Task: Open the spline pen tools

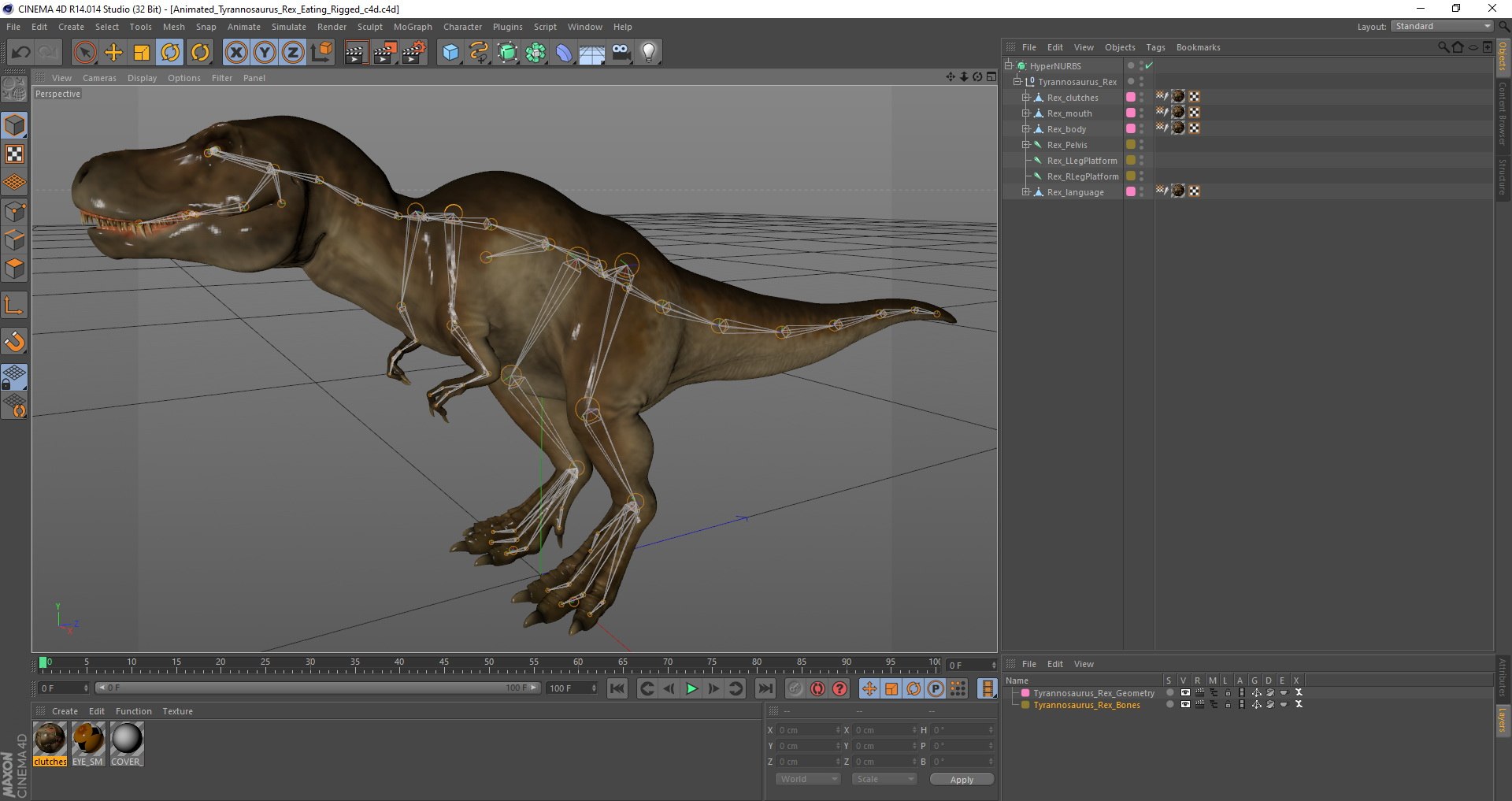Action: [479, 53]
